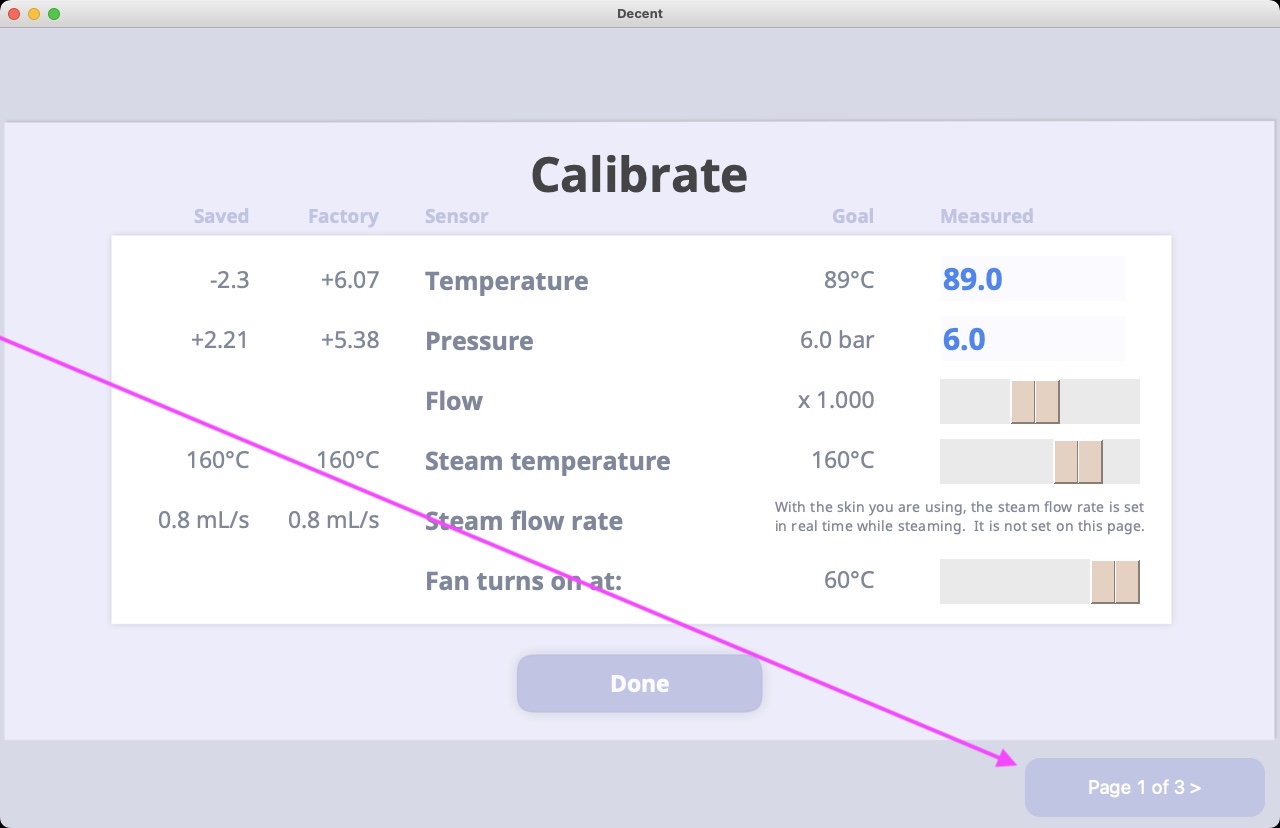Click Steam temperature slider track right of handle
The width and height of the screenshot is (1280, 828).
tap(1121, 461)
